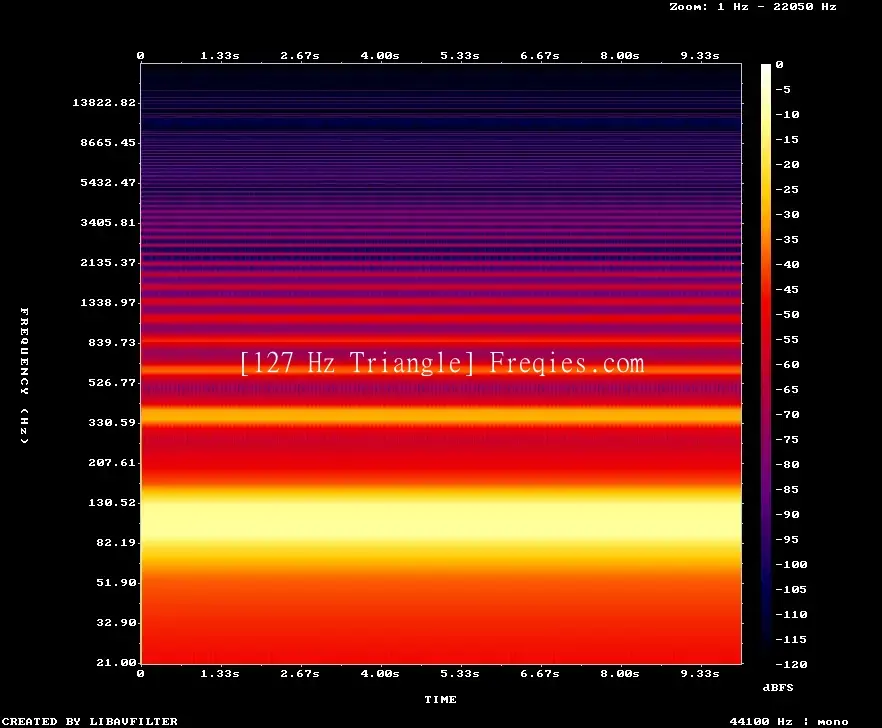
Task: Click the TIME axis title
Action: tap(440, 699)
